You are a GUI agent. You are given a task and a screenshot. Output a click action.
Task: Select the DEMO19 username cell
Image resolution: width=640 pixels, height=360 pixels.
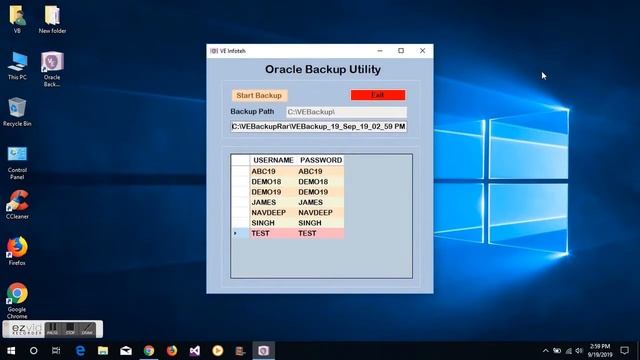pyautogui.click(x=273, y=192)
